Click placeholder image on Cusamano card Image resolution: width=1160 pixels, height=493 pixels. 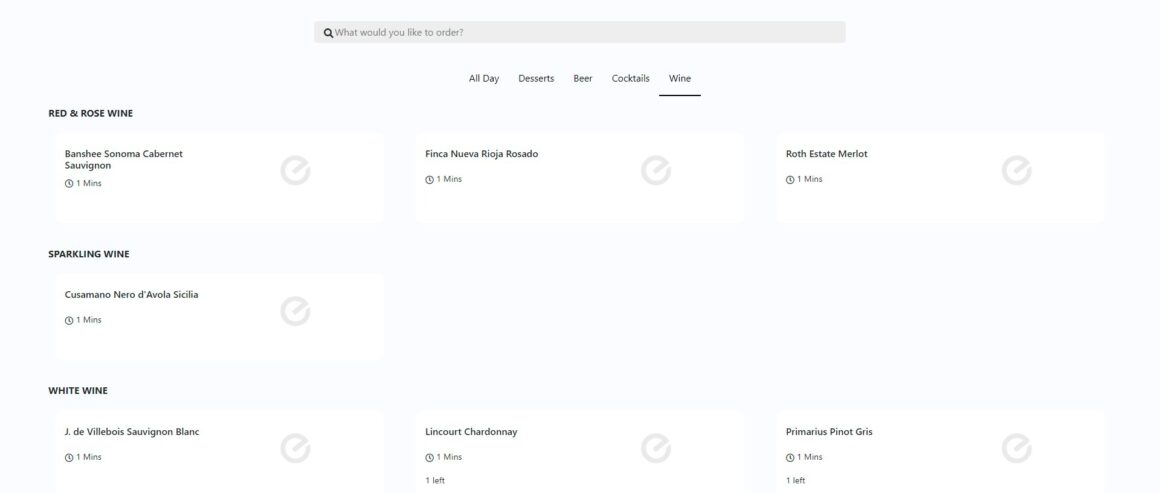(x=295, y=312)
